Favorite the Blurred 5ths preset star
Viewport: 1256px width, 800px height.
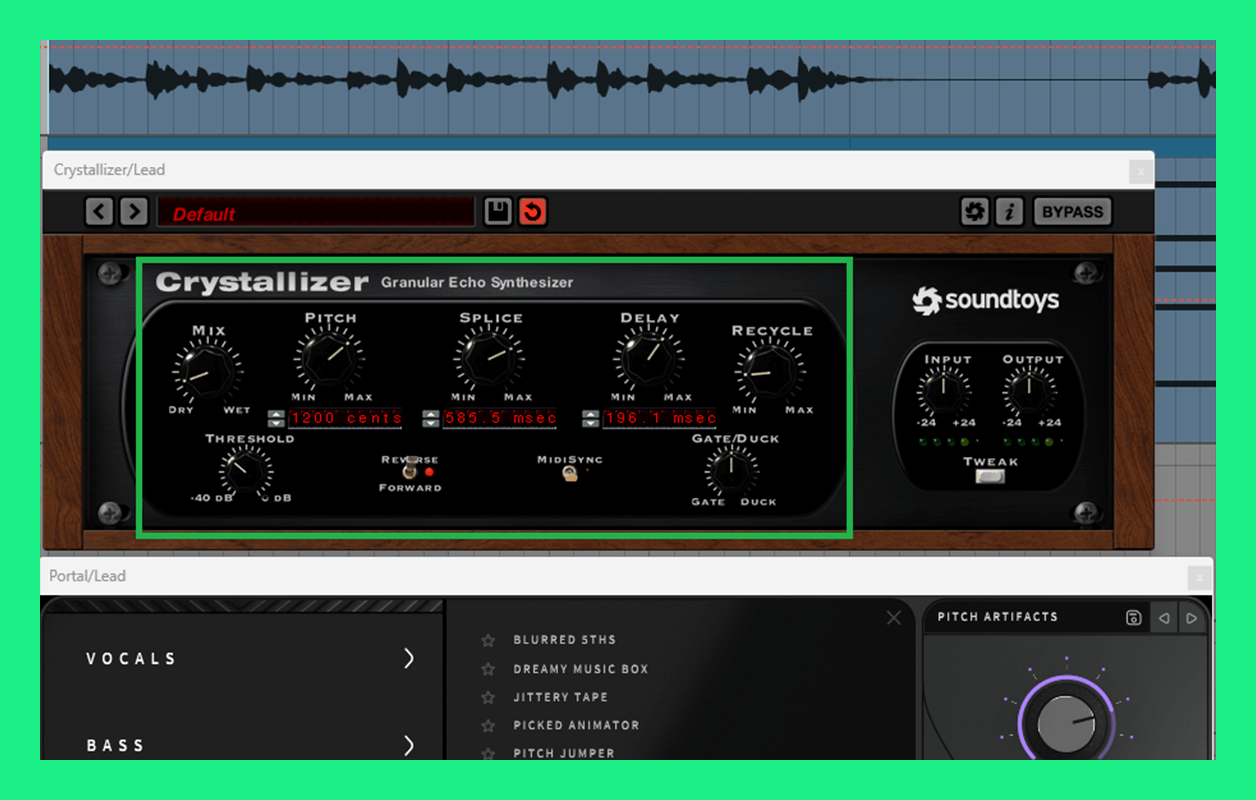[x=488, y=640]
